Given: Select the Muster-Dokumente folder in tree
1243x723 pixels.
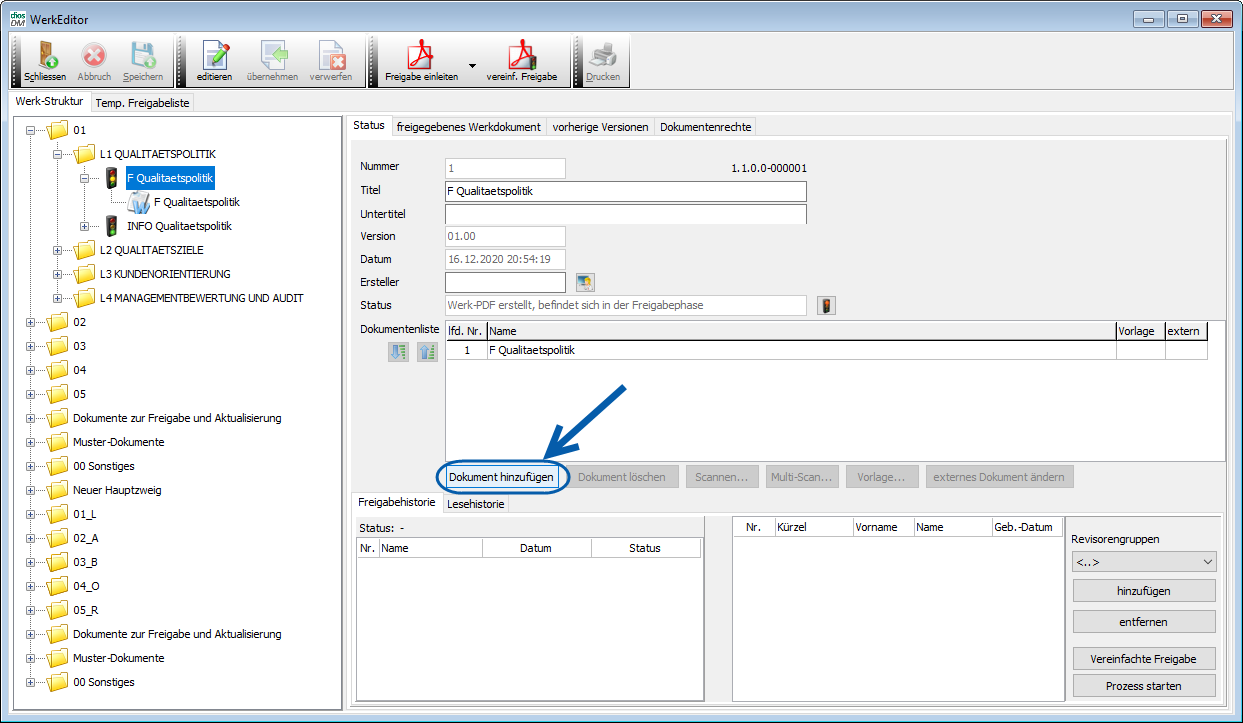Looking at the screenshot, I should click(118, 442).
